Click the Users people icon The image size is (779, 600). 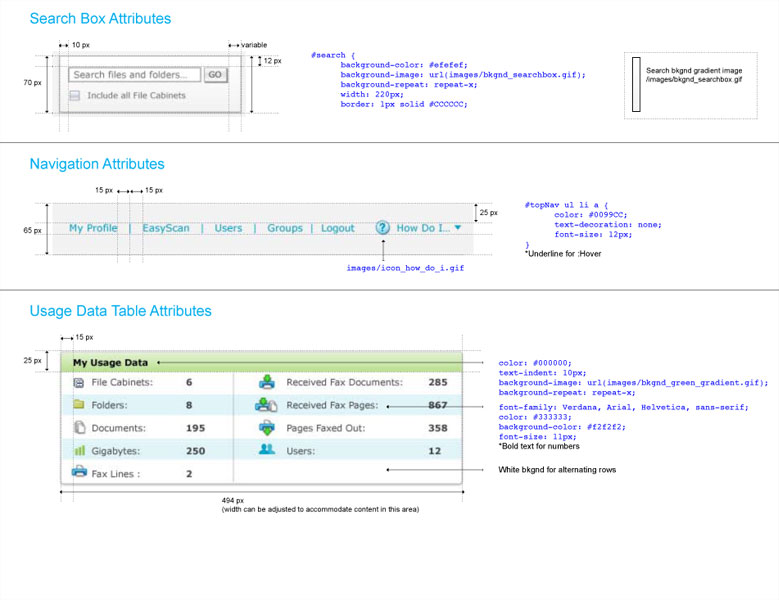click(x=266, y=451)
